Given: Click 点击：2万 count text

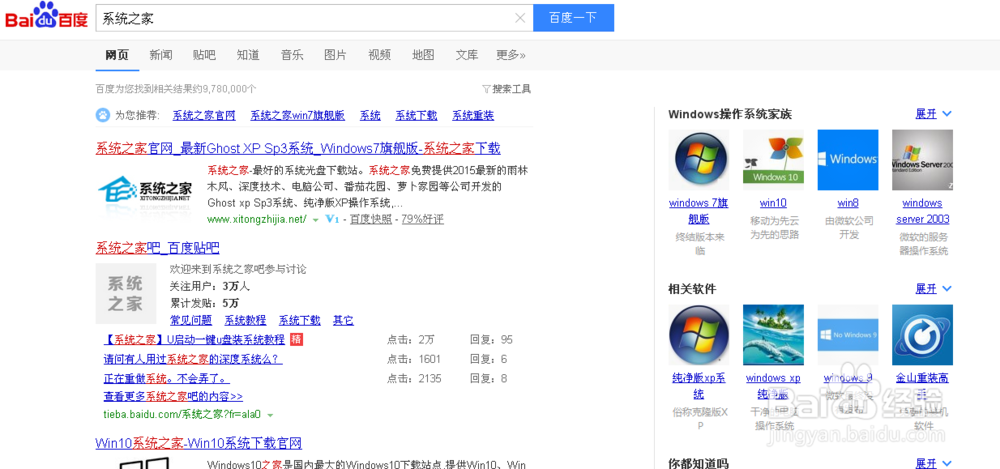Looking at the screenshot, I should click(410, 339).
